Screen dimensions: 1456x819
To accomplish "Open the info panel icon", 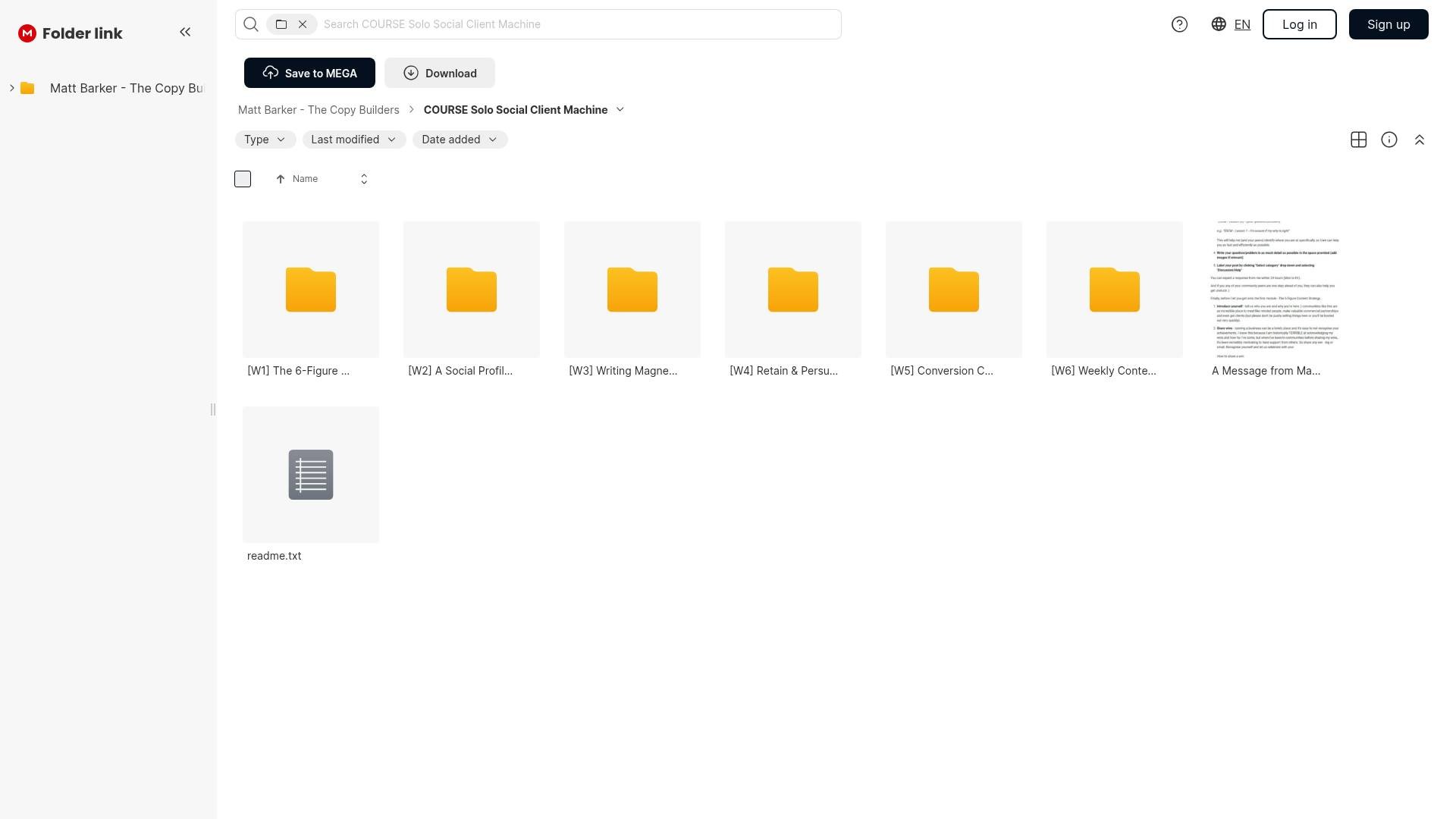I will click(1389, 140).
